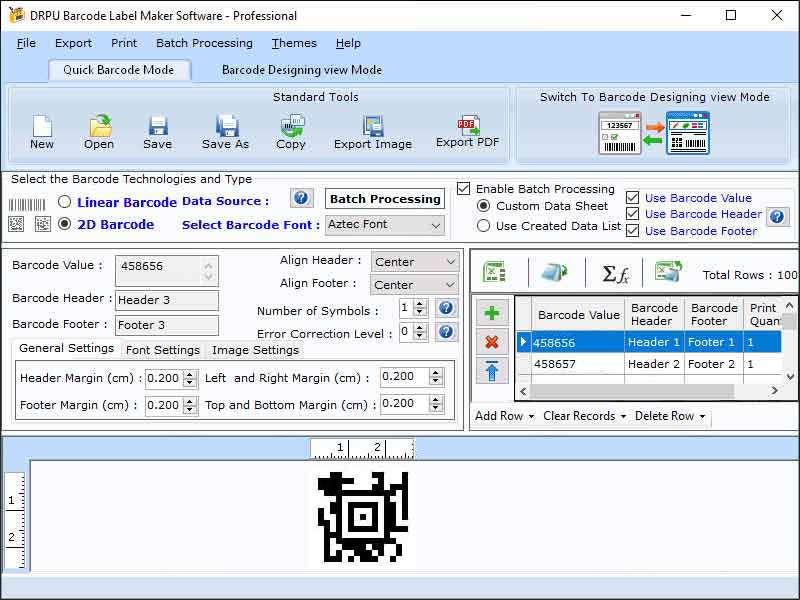
Task: Export the barcode as an image
Action: [x=372, y=130]
